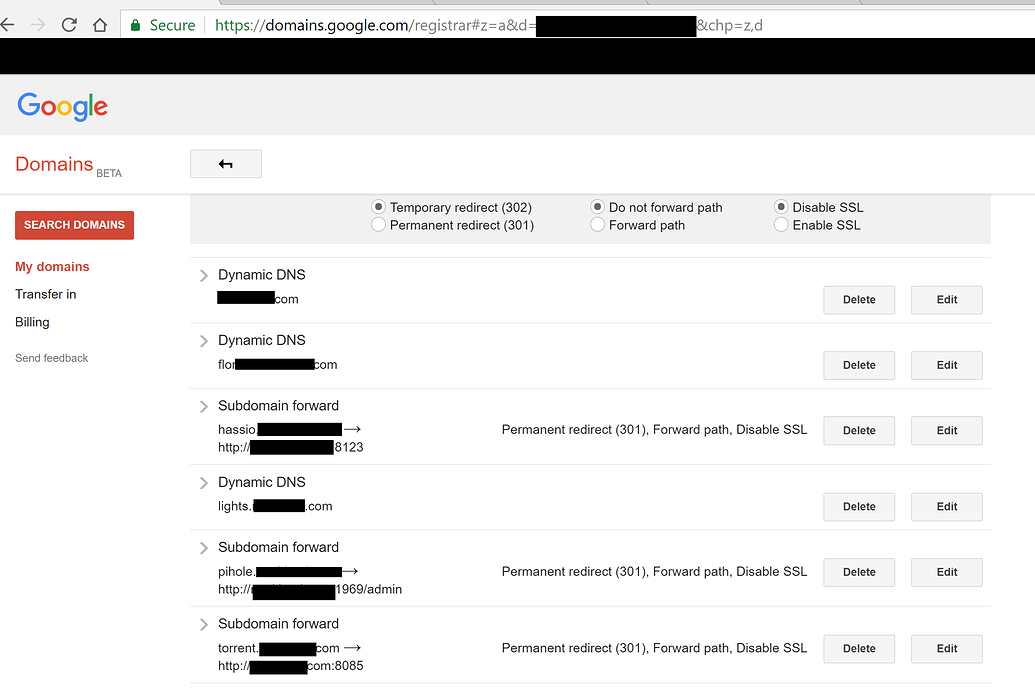Select Do not forward path option
This screenshot has width=1035, height=700.
pyautogui.click(x=597, y=207)
